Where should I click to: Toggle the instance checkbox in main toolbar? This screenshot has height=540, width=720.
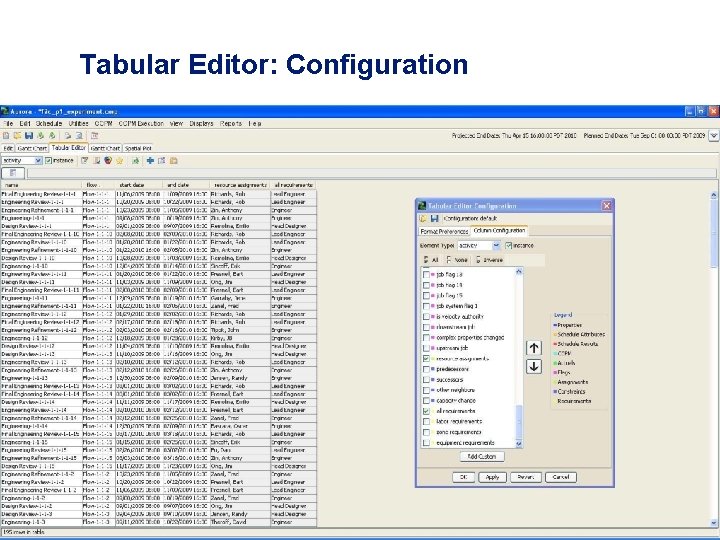(x=48, y=160)
